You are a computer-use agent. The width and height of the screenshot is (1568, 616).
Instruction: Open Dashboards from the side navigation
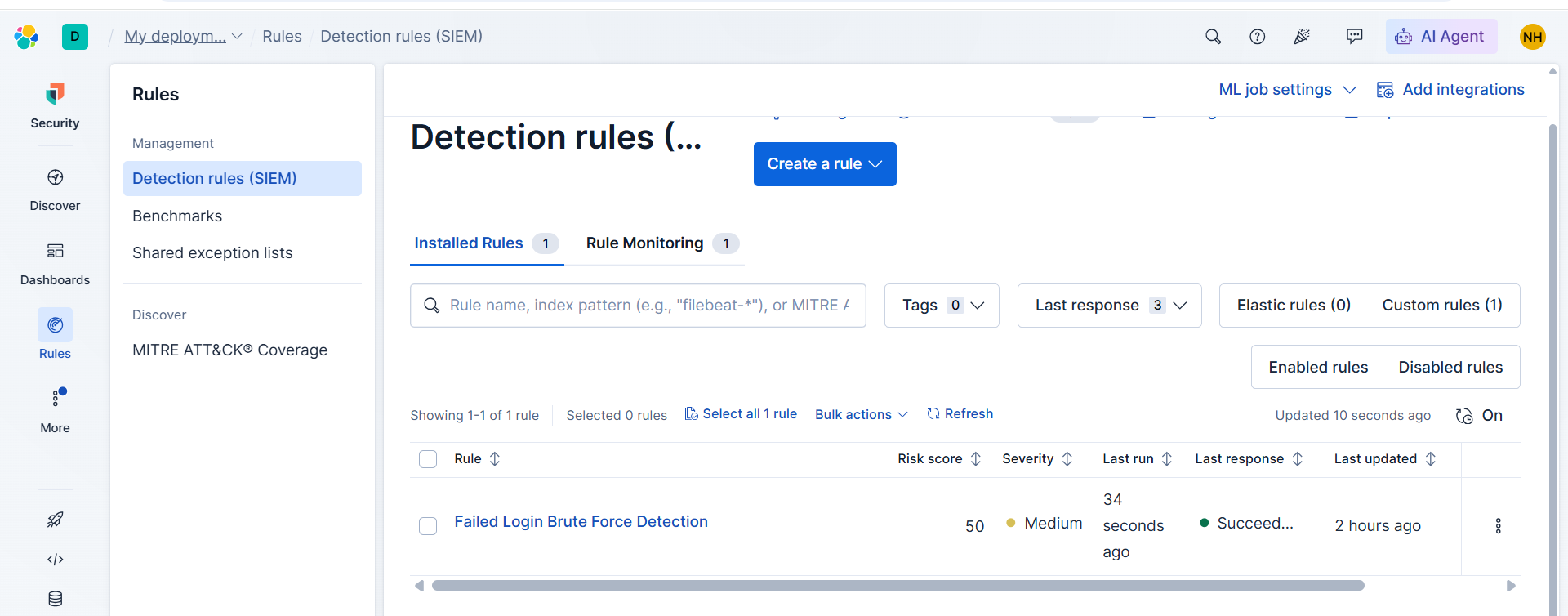pos(55,264)
